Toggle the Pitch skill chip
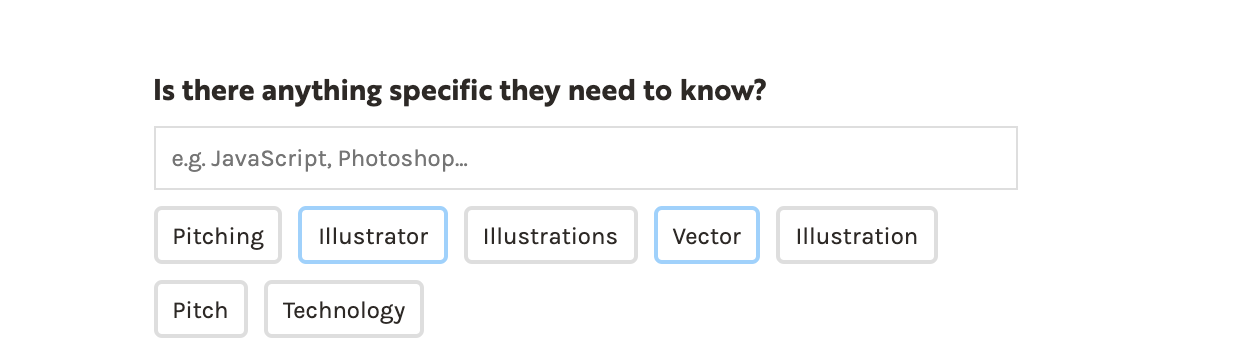This screenshot has height=360, width=1248. 201,310
